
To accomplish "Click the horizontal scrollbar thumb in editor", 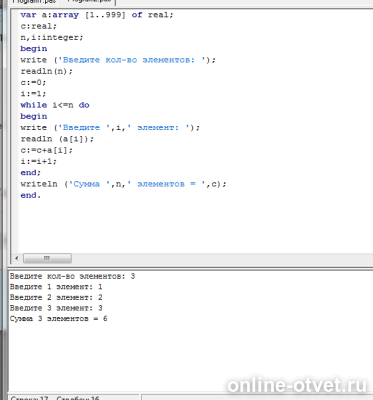I will coord(47,258).
